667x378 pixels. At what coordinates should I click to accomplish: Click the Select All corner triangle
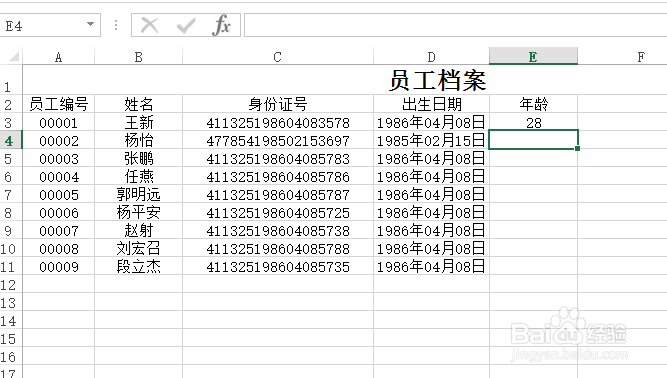click(x=14, y=57)
